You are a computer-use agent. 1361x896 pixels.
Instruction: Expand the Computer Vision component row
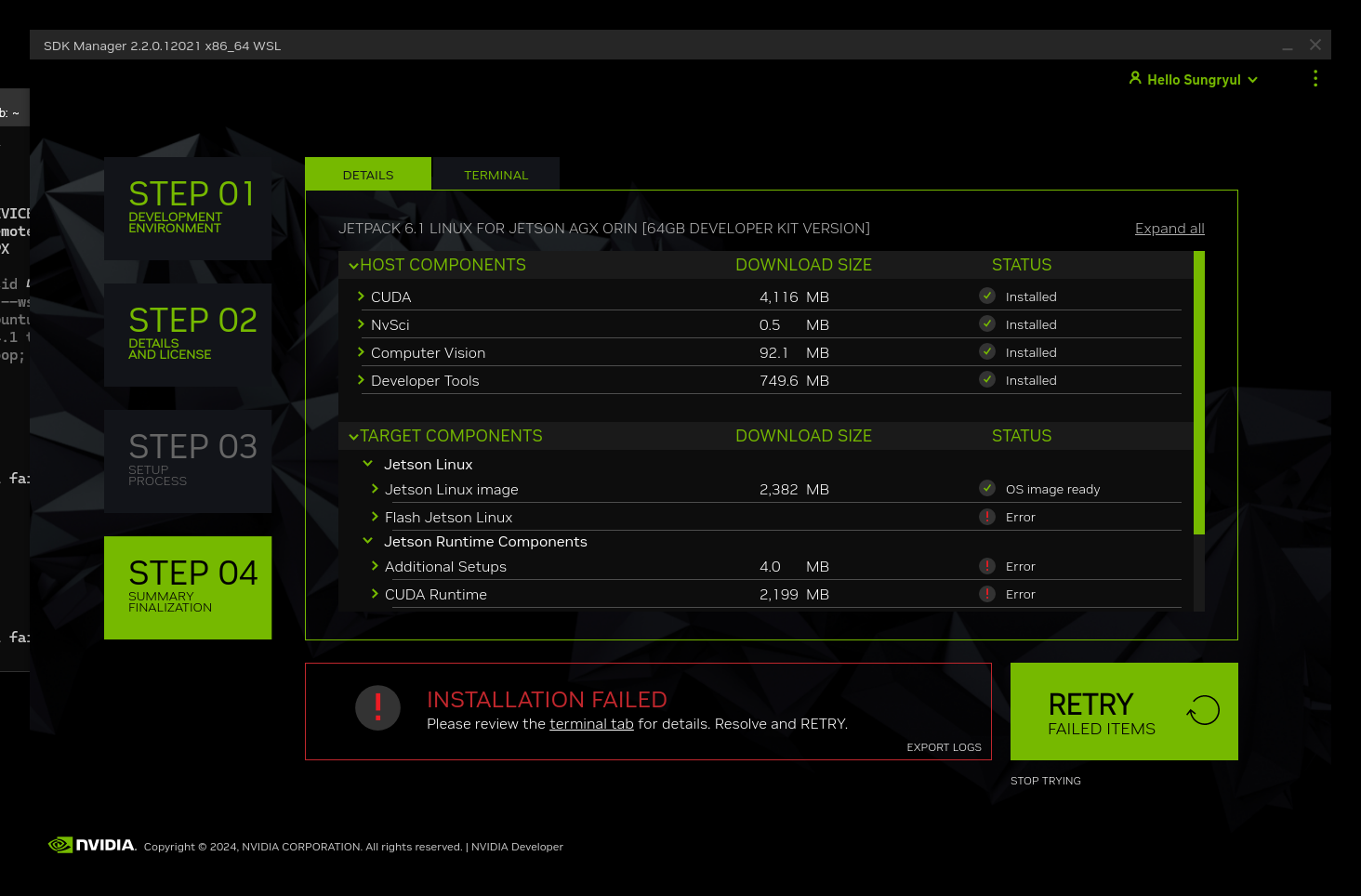pyautogui.click(x=361, y=352)
